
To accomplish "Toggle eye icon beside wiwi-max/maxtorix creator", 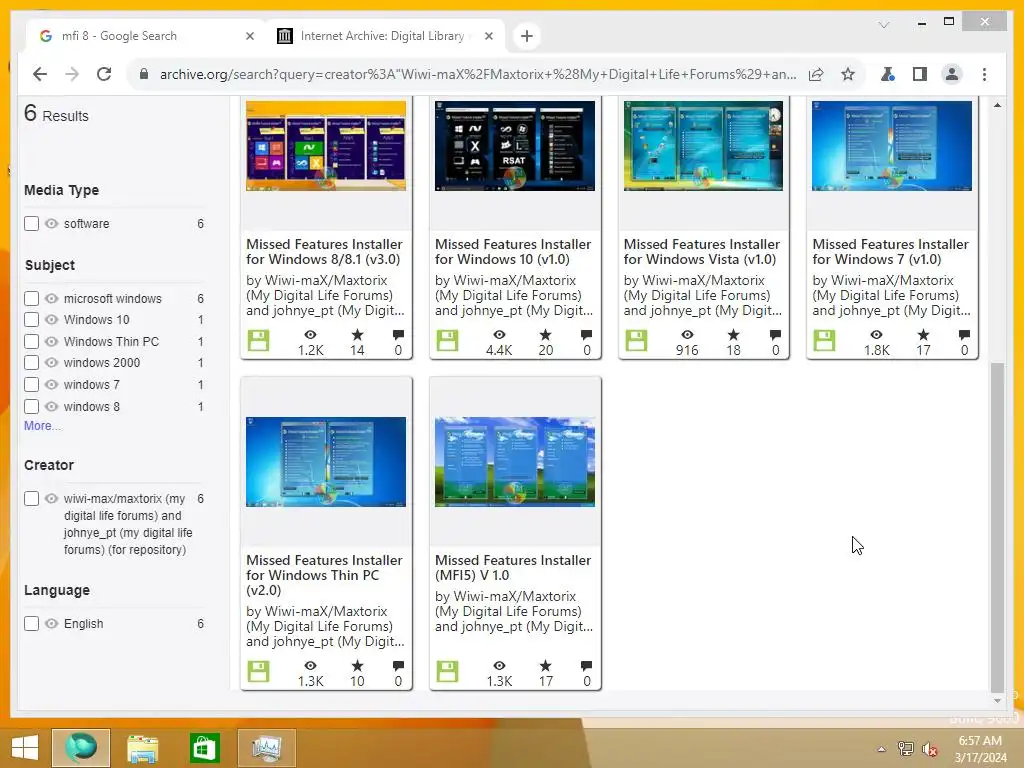I will click(x=52, y=498).
